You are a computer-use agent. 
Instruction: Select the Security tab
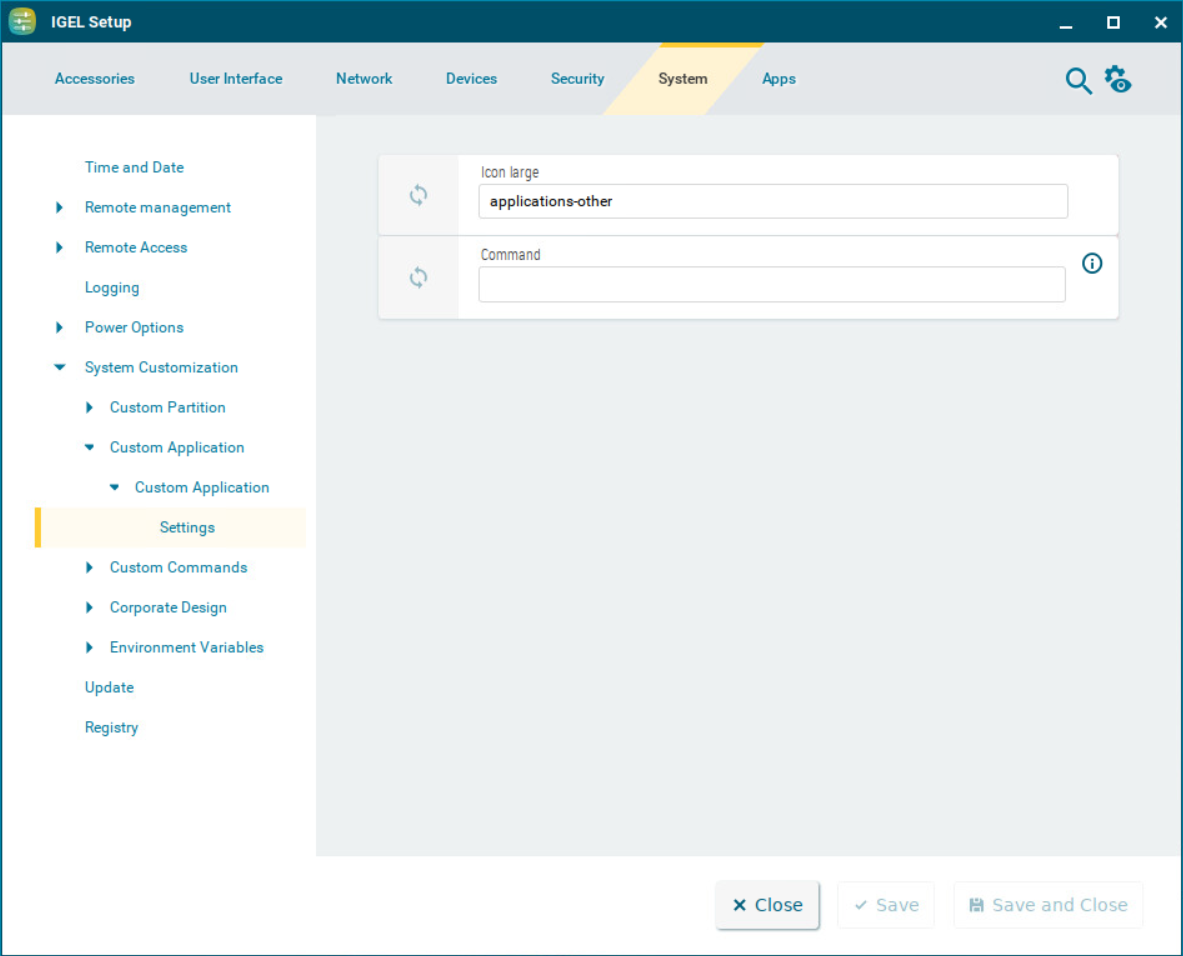pyautogui.click(x=577, y=78)
